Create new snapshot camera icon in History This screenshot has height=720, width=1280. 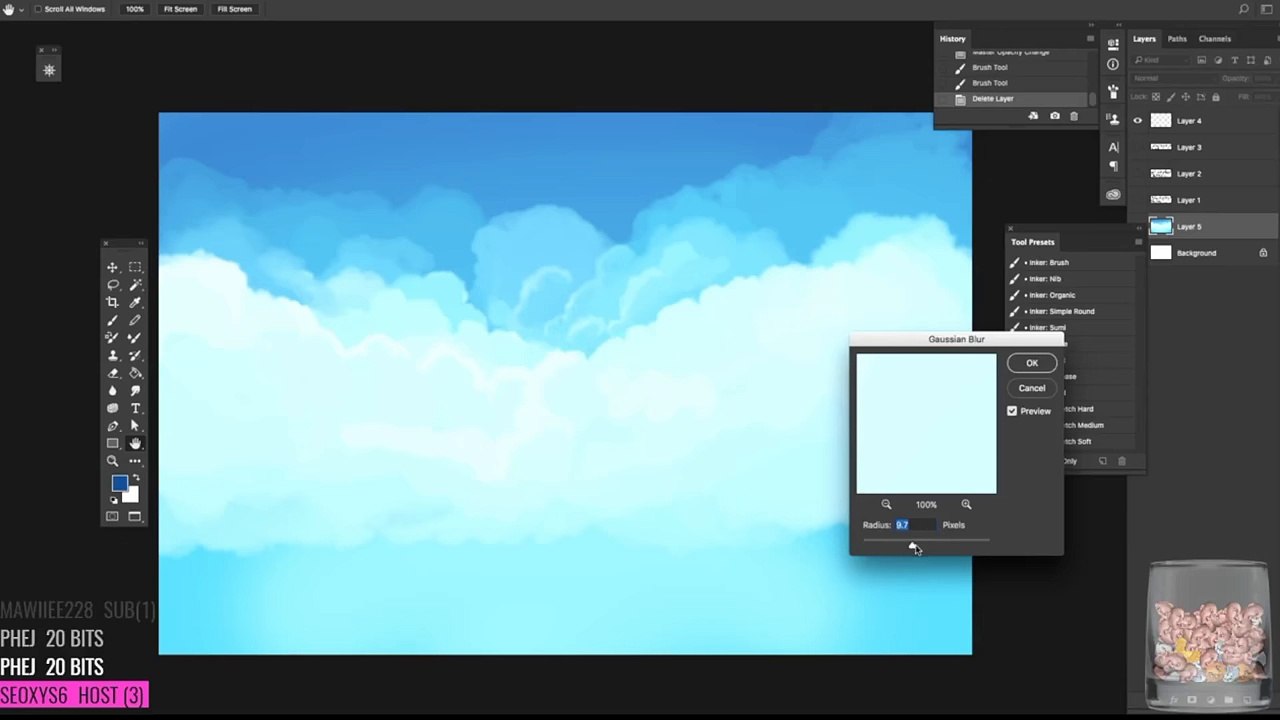1054,116
